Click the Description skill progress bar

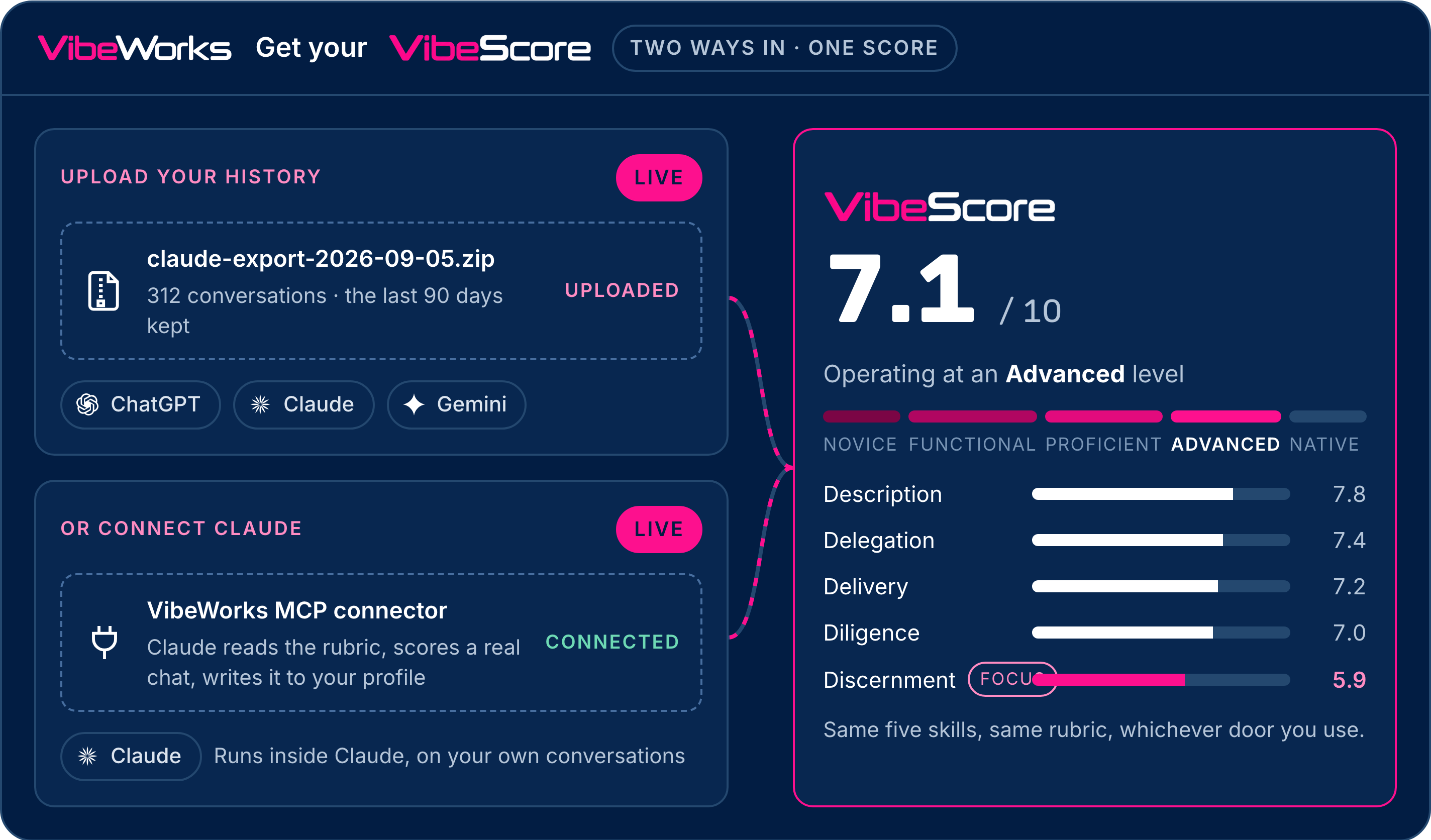[1161, 494]
